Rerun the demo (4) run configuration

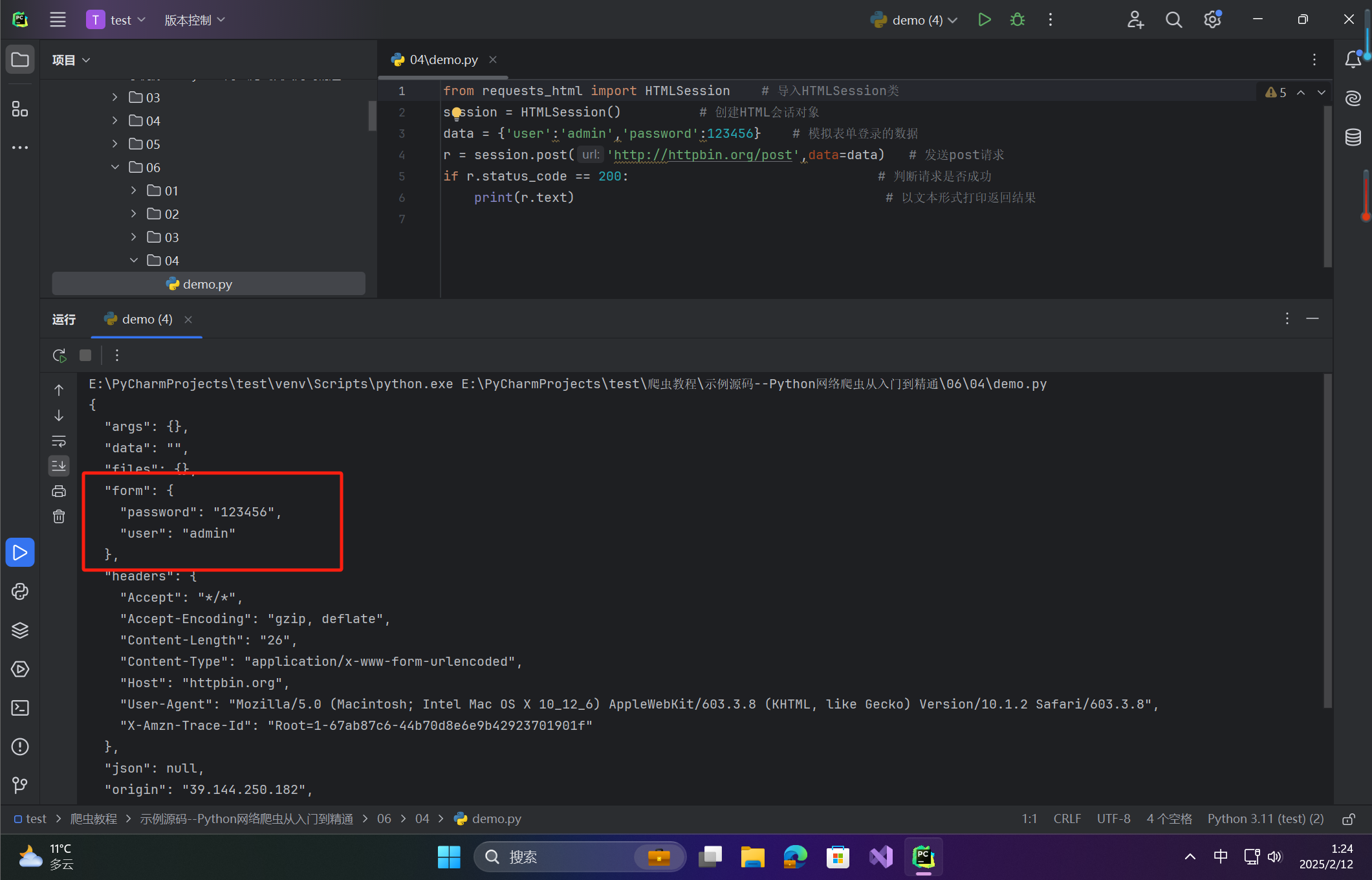pyautogui.click(x=59, y=355)
